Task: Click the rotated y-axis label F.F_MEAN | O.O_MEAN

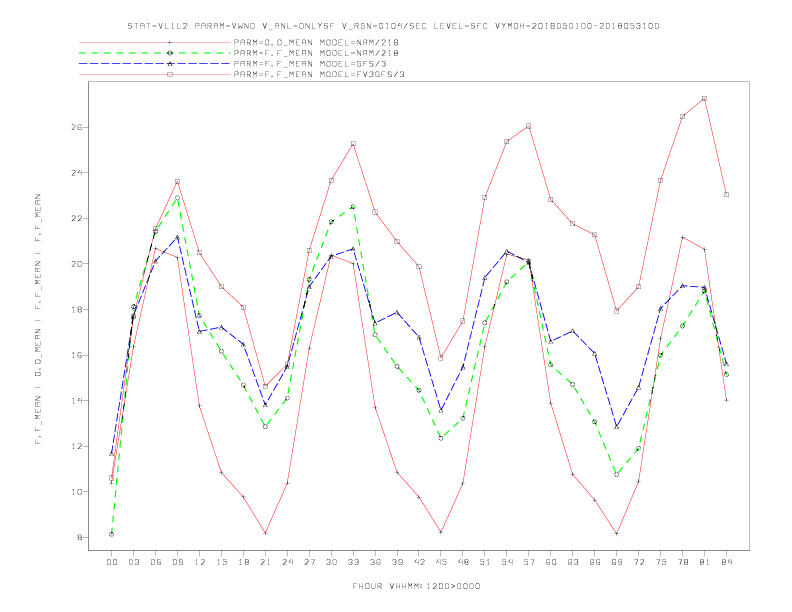Action: [x=38, y=319]
